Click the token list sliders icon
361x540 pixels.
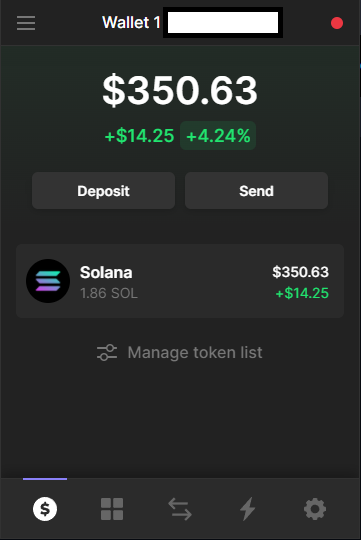coord(107,352)
